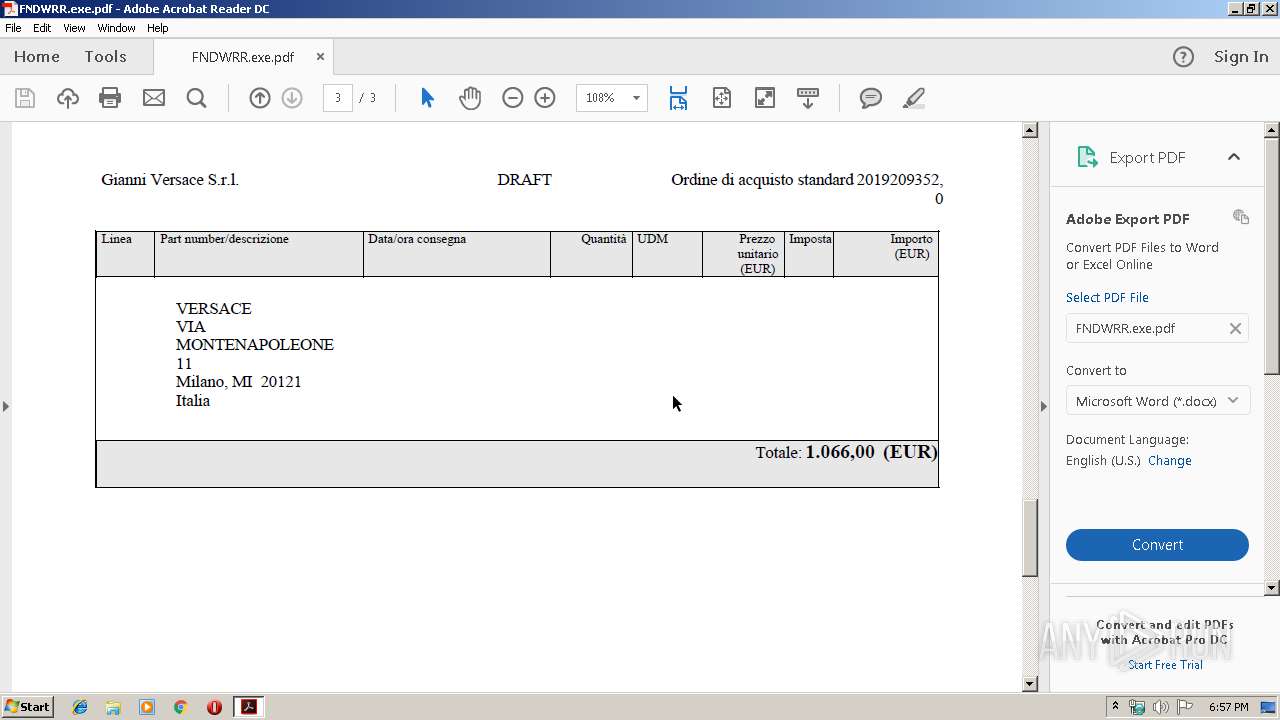
Task: Zoom in with plus icon
Action: pos(545,98)
